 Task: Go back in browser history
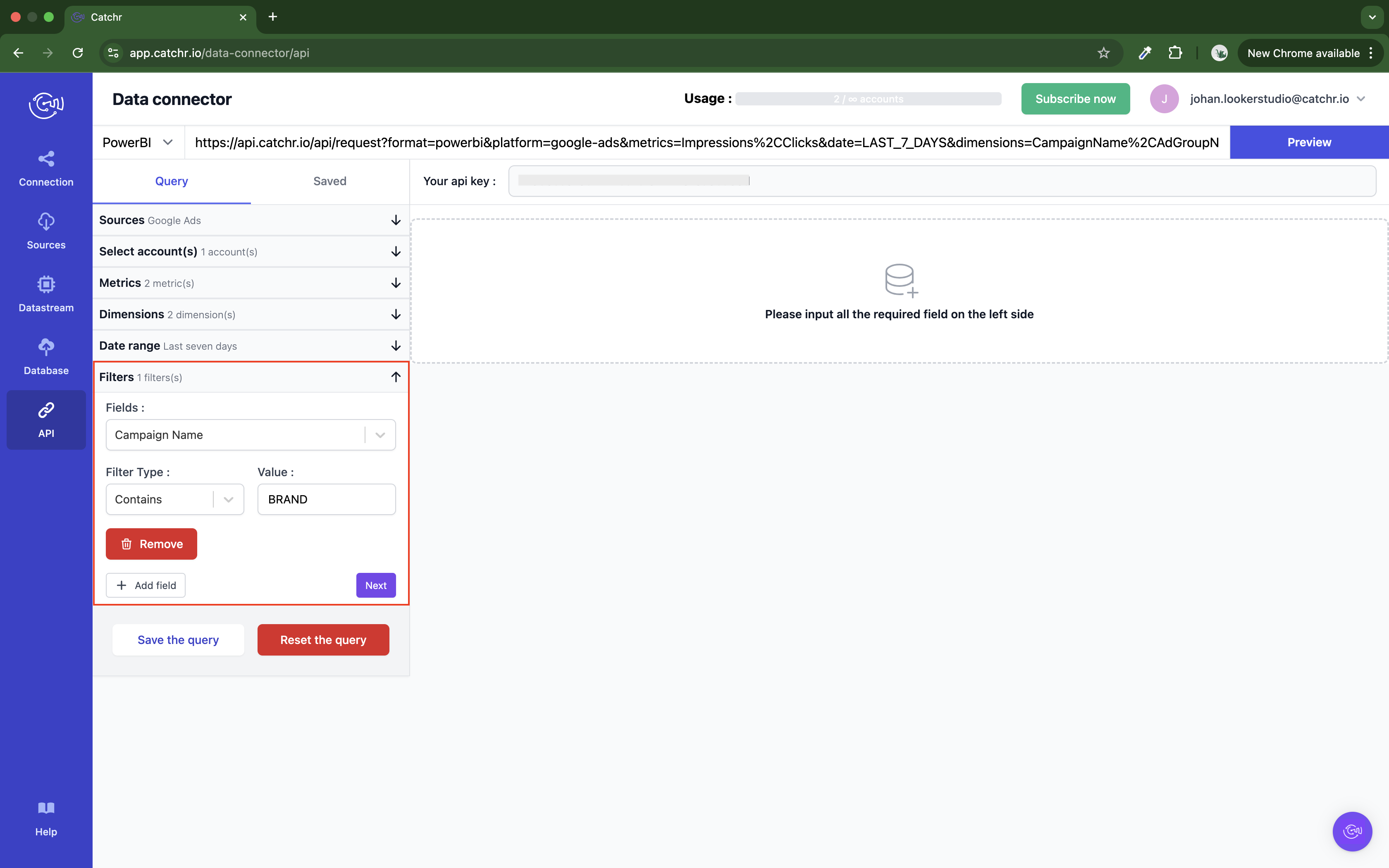(18, 53)
